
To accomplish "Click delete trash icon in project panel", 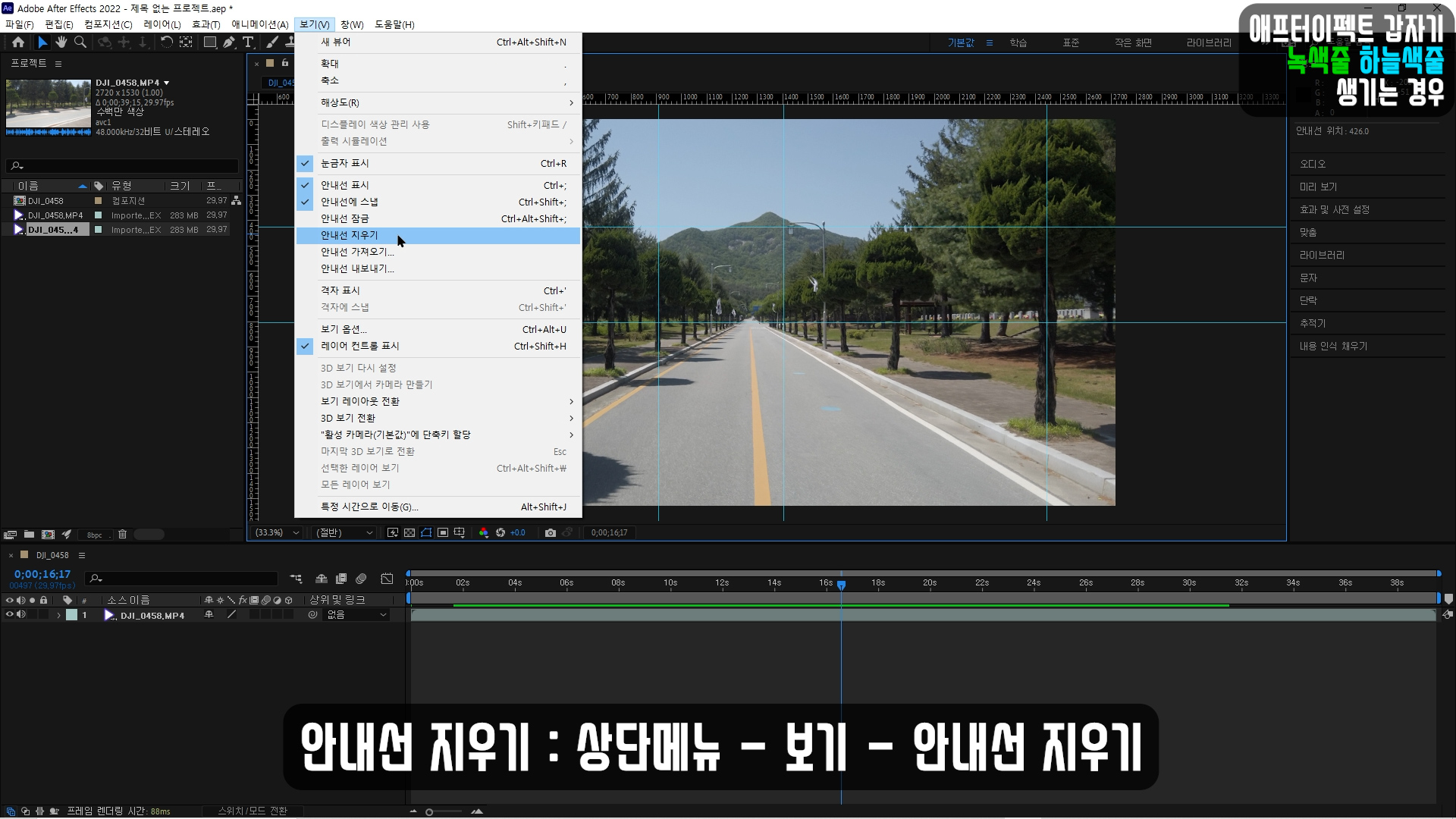I will click(x=122, y=535).
